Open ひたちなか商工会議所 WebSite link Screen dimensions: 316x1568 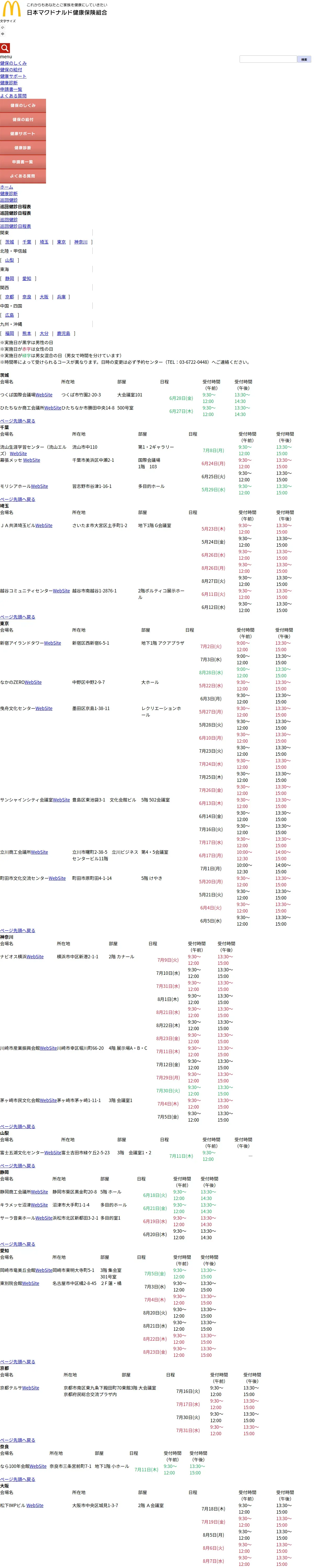(x=52, y=408)
